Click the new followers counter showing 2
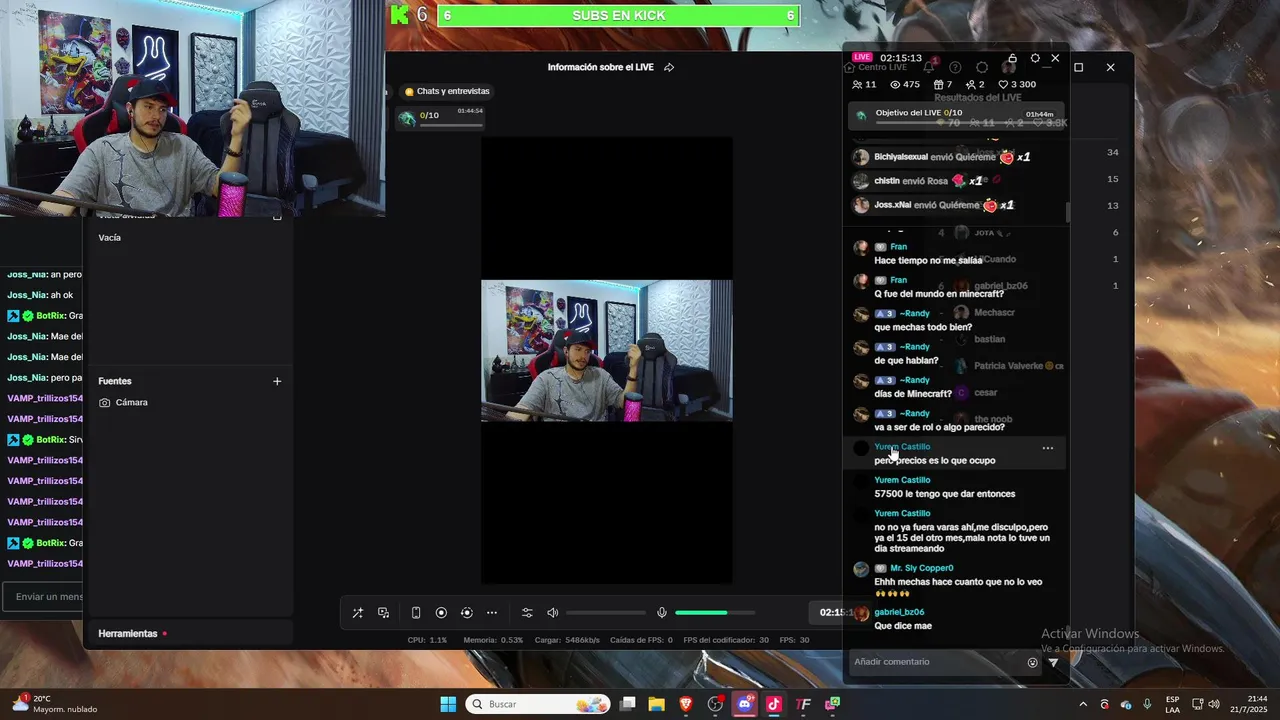1280x720 pixels. click(975, 84)
